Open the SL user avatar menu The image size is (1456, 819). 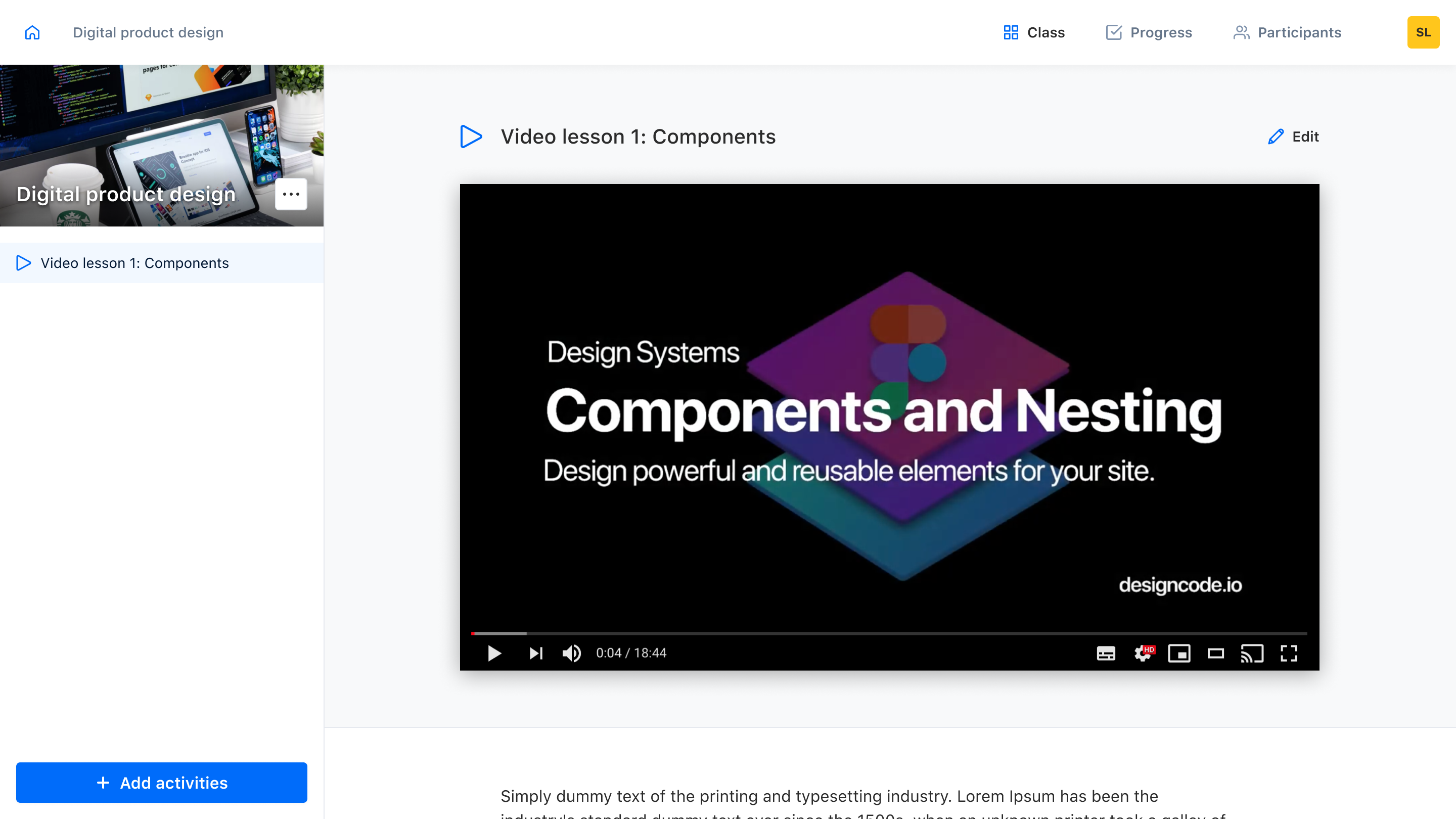(1423, 32)
